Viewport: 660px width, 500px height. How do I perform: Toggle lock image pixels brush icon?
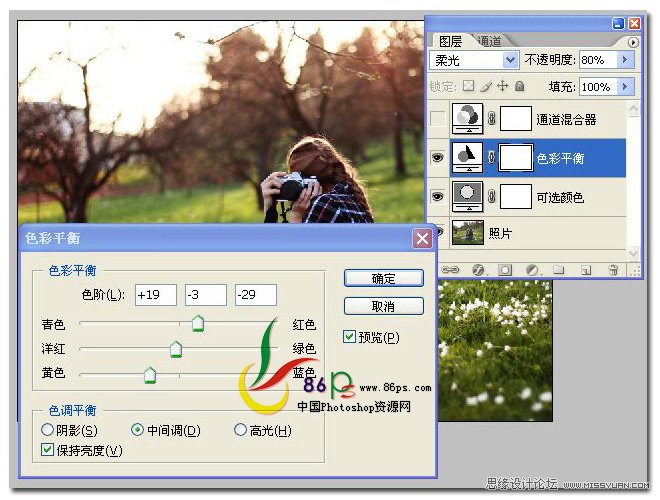pyautogui.click(x=486, y=86)
